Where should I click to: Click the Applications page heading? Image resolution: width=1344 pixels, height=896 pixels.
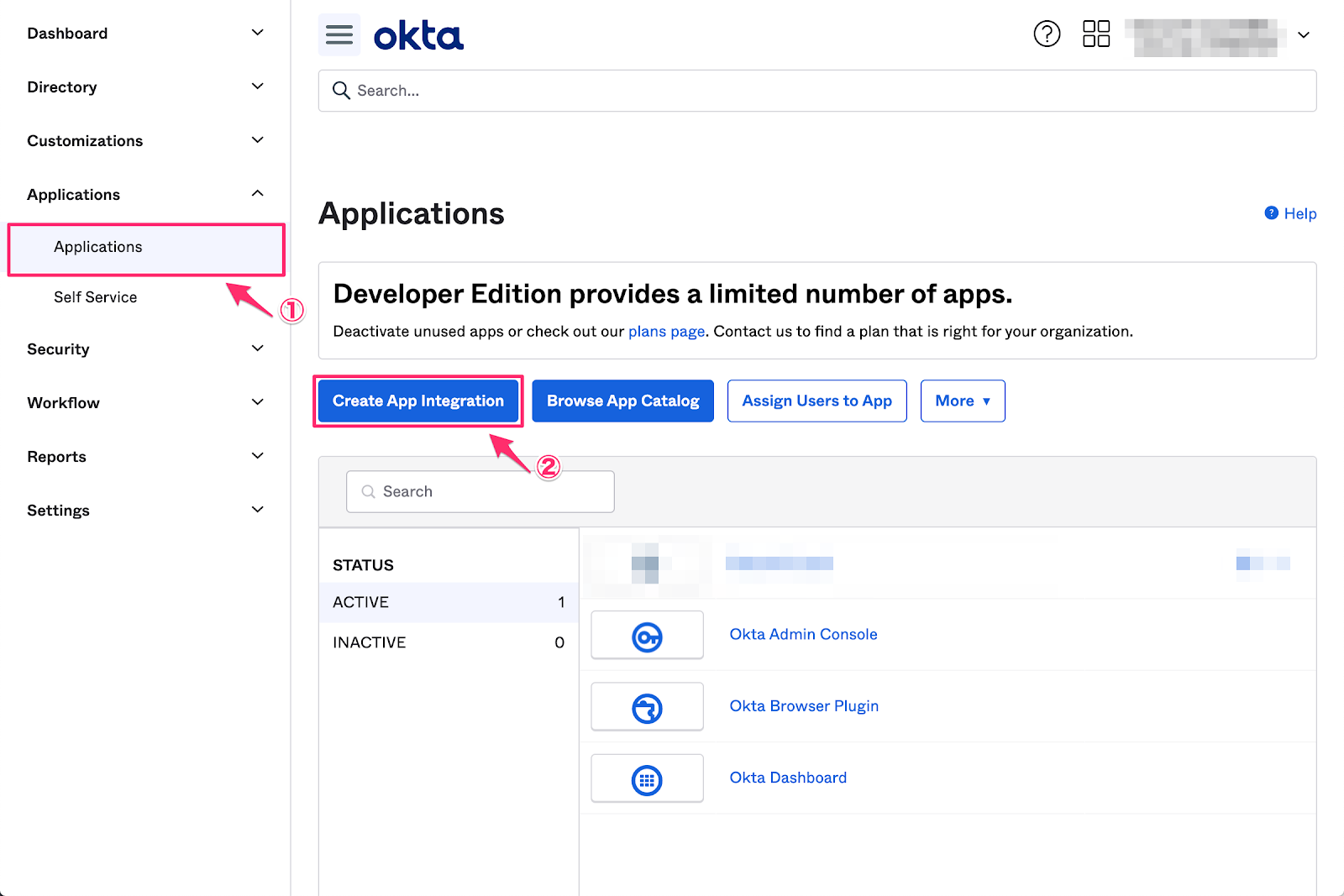tap(412, 214)
